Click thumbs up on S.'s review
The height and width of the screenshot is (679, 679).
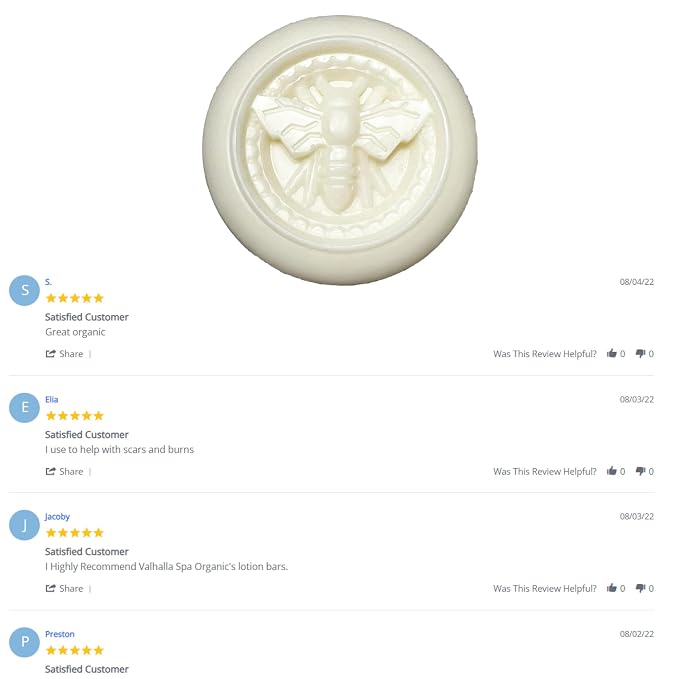coord(611,353)
